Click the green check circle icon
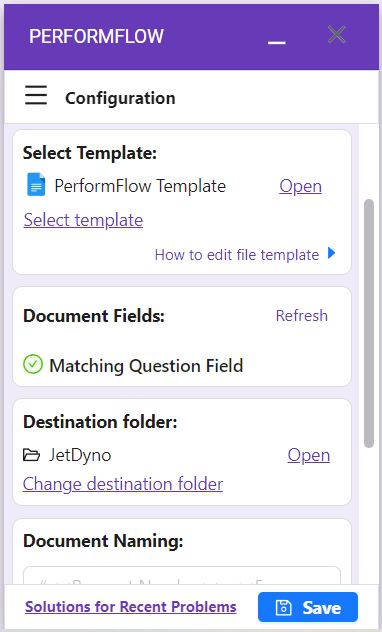The width and height of the screenshot is (382, 632). (33, 364)
